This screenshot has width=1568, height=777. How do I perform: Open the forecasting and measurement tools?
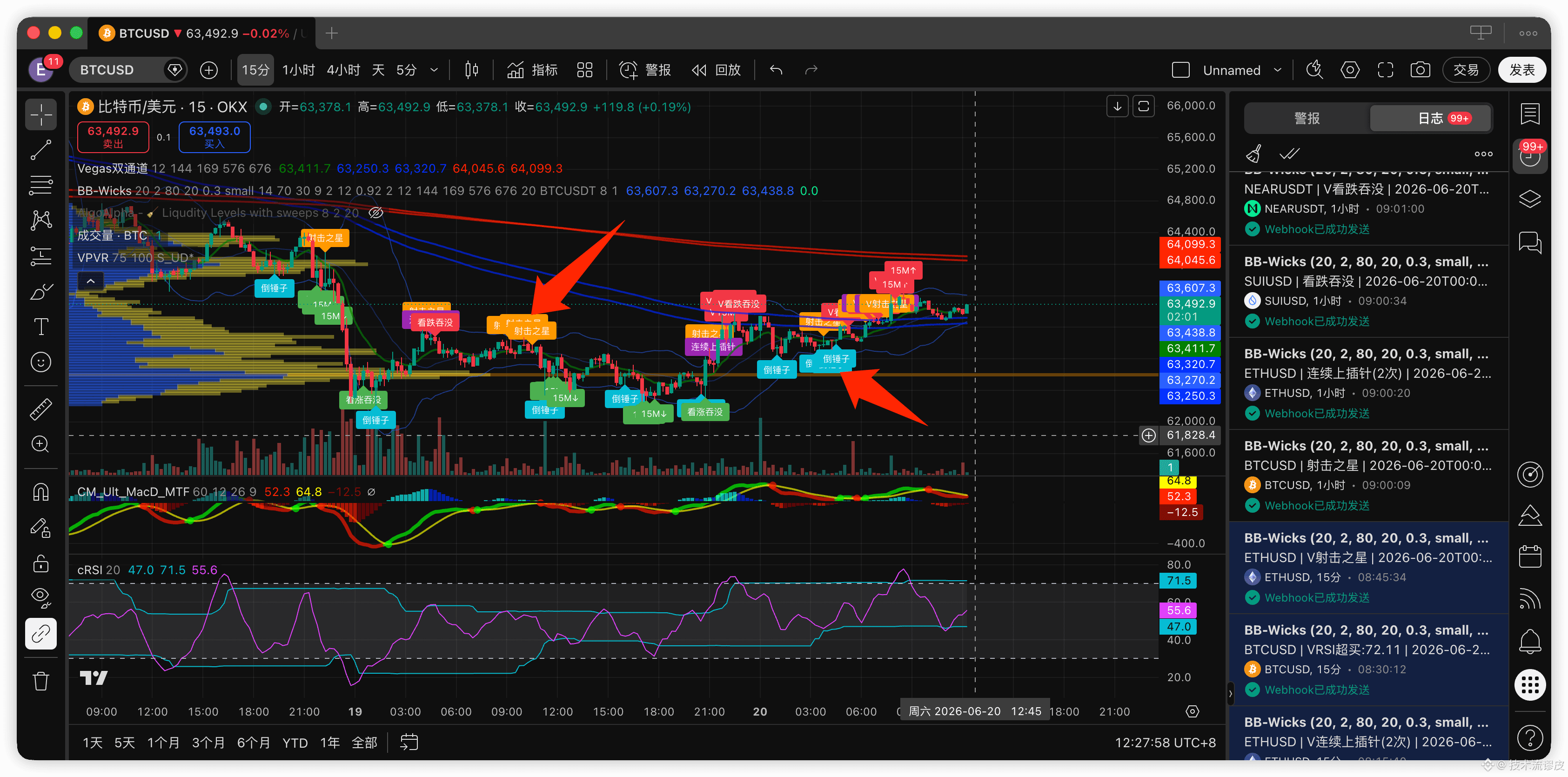coord(41,256)
